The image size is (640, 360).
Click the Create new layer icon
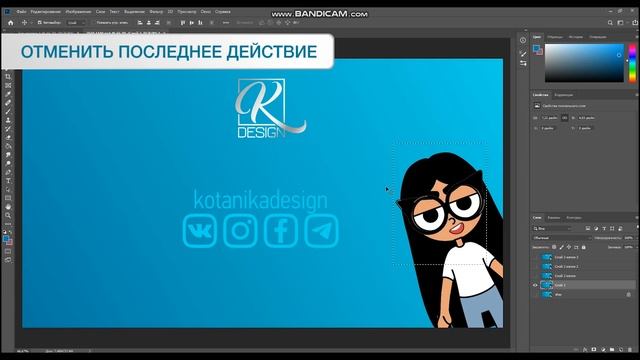tap(621, 350)
